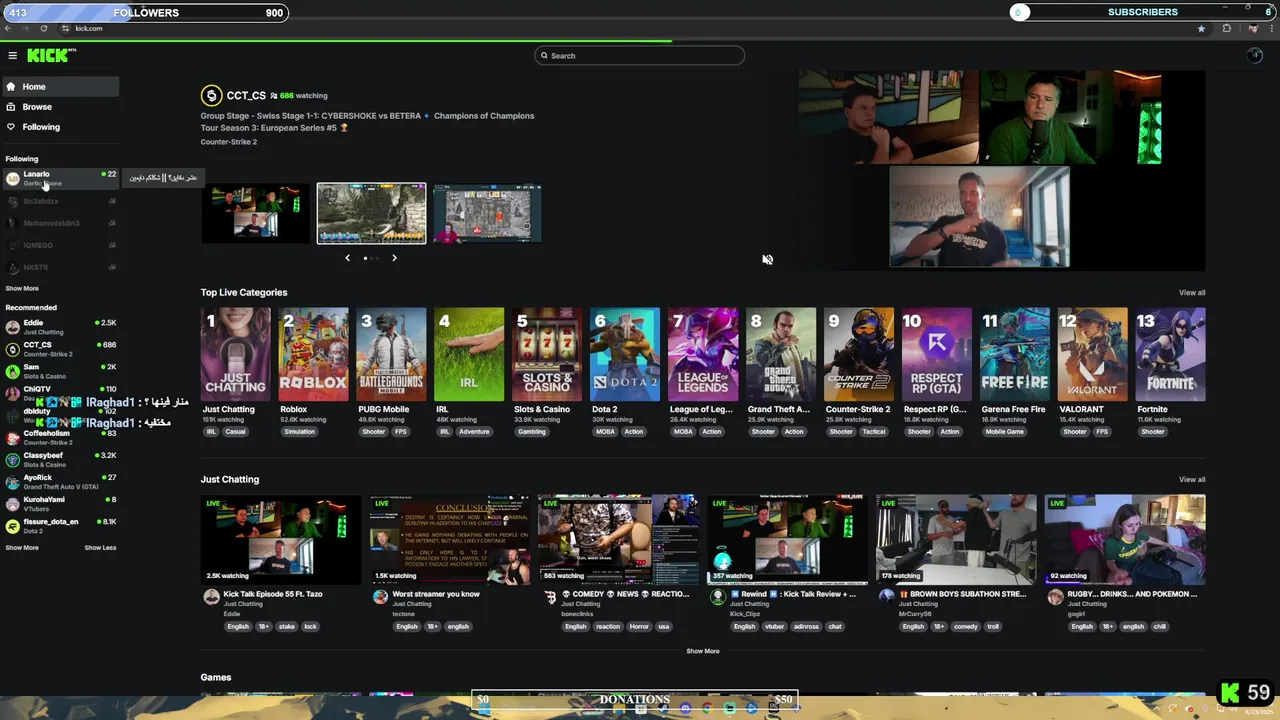
Task: Open CCT_CS channel name link
Action: point(246,96)
